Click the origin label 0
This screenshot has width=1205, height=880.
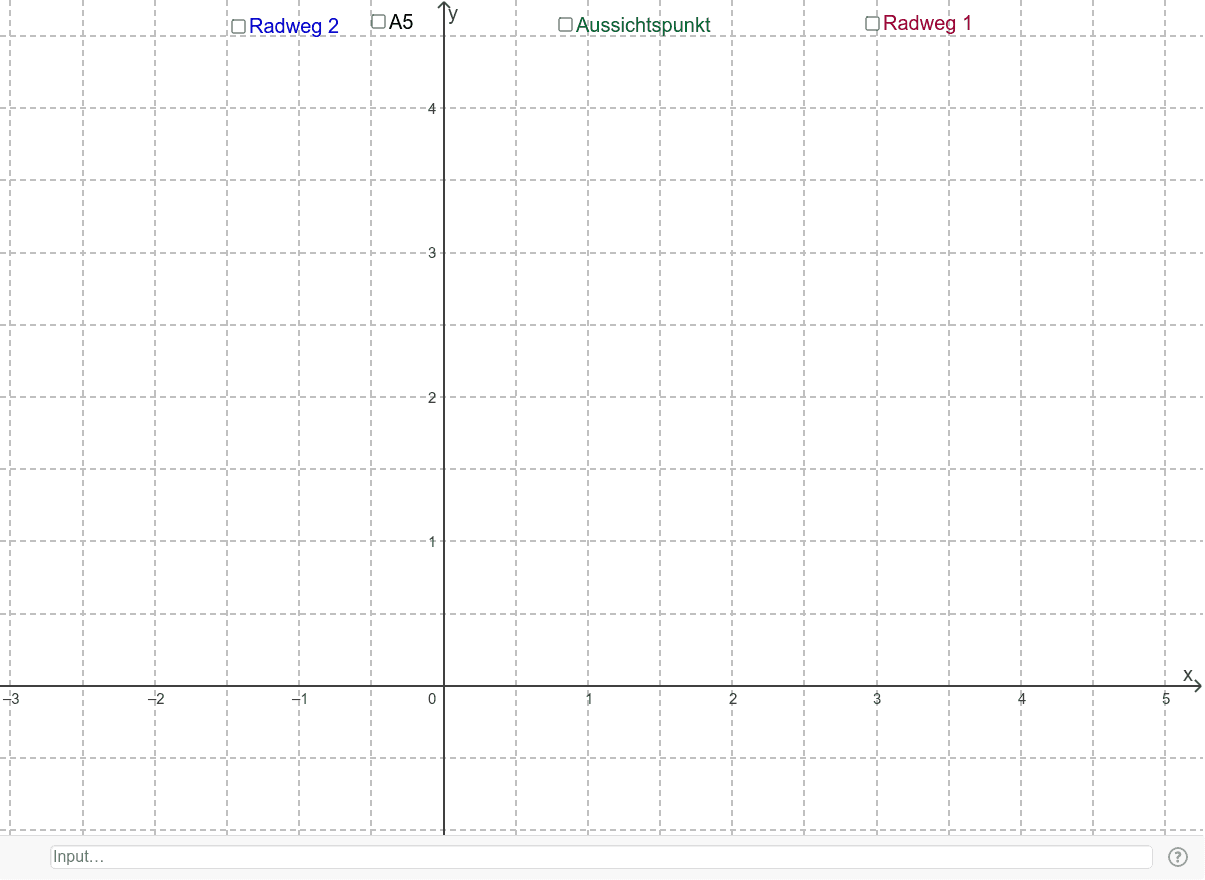tap(432, 699)
